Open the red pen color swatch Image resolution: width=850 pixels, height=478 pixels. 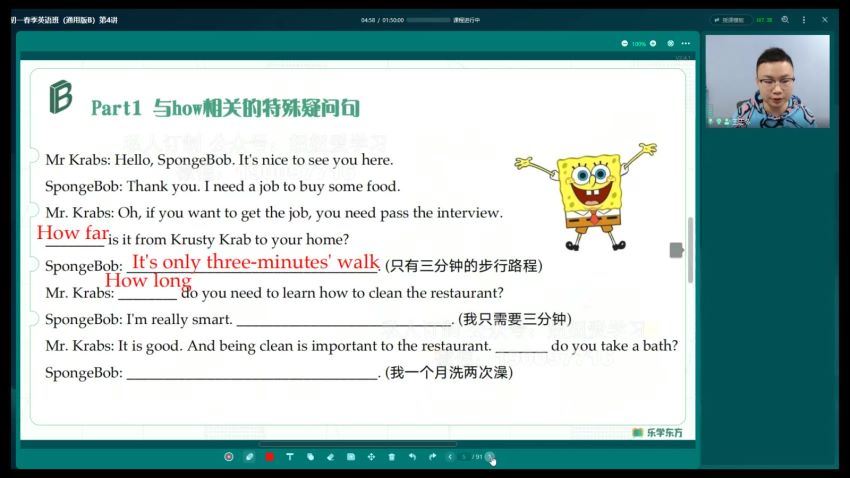click(x=269, y=457)
